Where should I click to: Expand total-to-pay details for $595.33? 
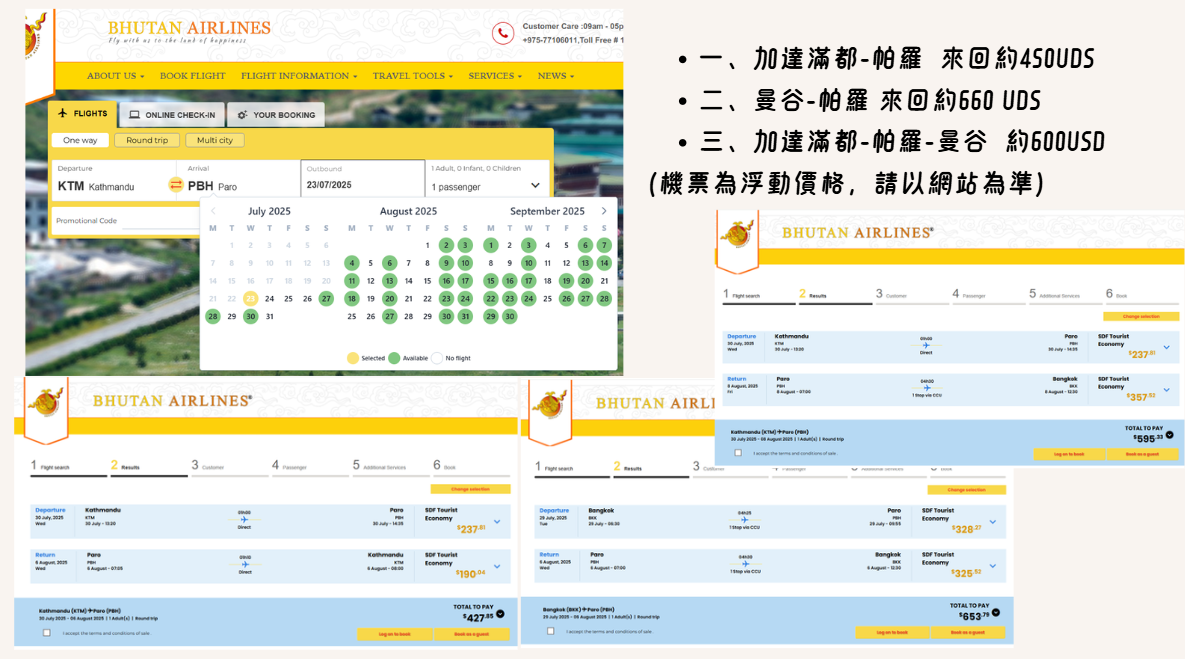1170,435
